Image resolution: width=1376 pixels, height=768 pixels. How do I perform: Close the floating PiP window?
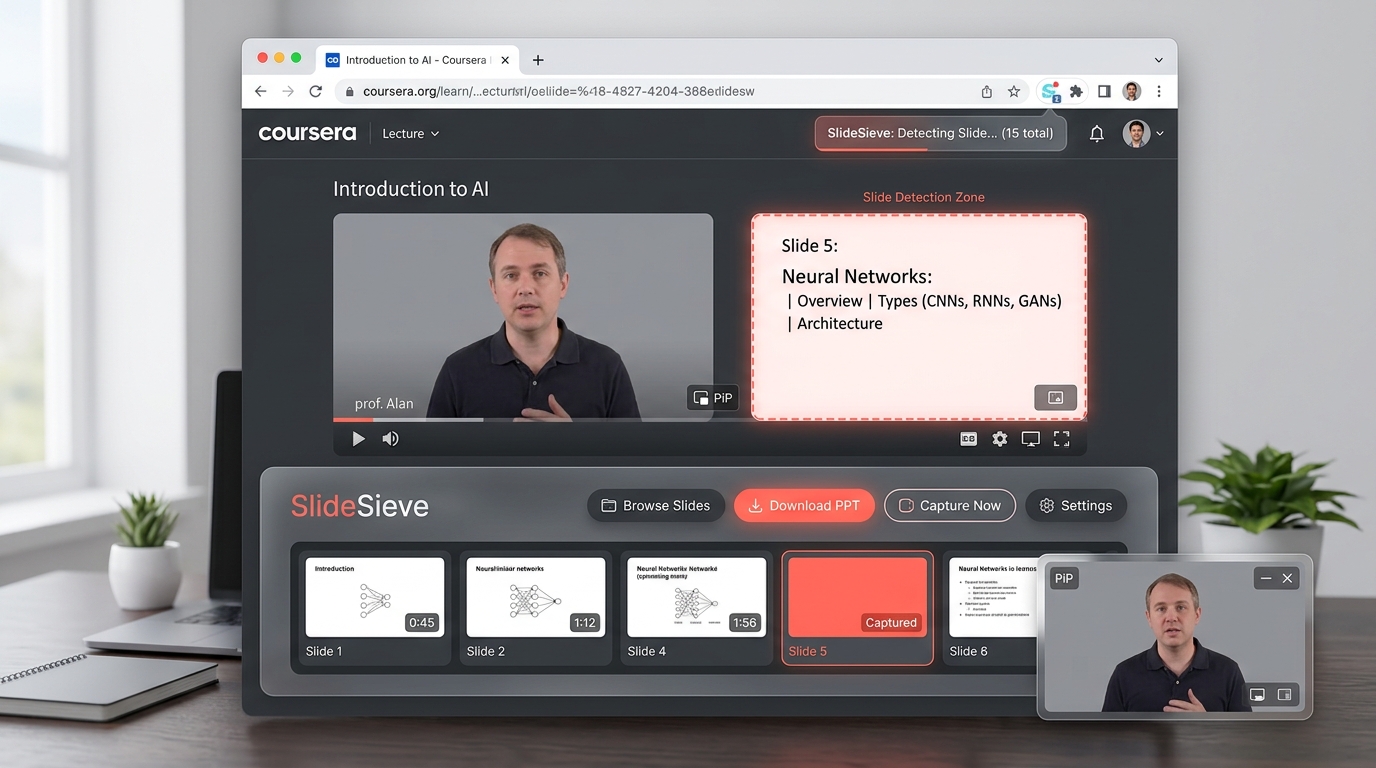[x=1287, y=578]
